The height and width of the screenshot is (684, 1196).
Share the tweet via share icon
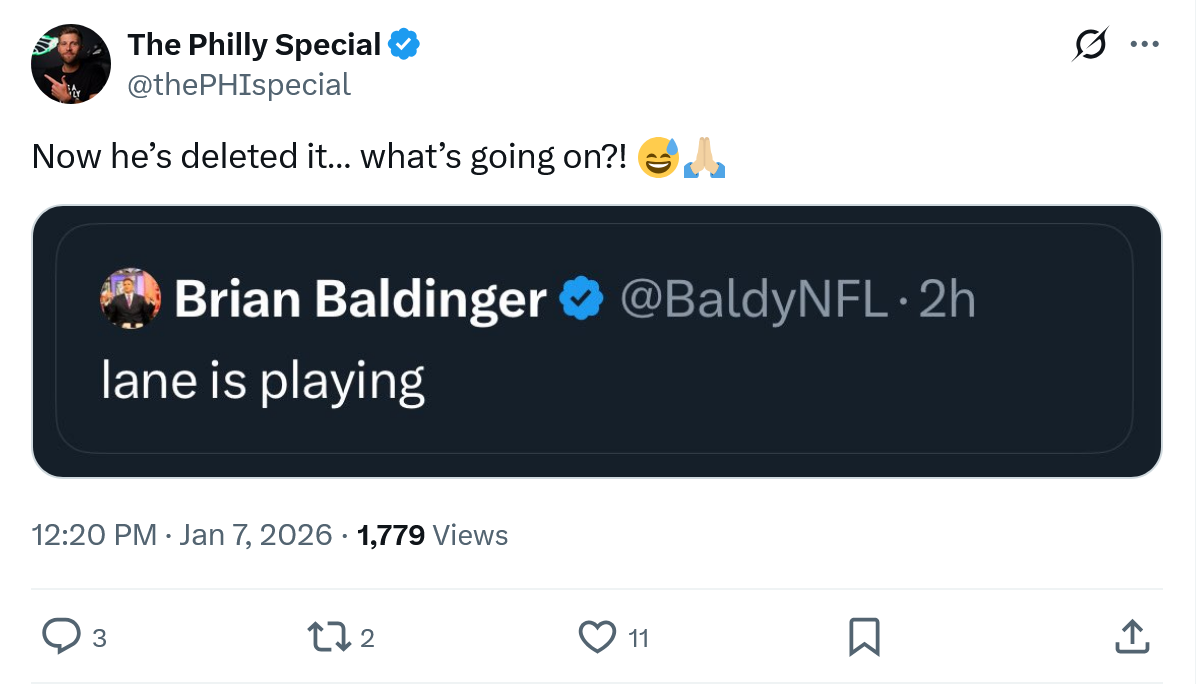pyautogui.click(x=1128, y=636)
